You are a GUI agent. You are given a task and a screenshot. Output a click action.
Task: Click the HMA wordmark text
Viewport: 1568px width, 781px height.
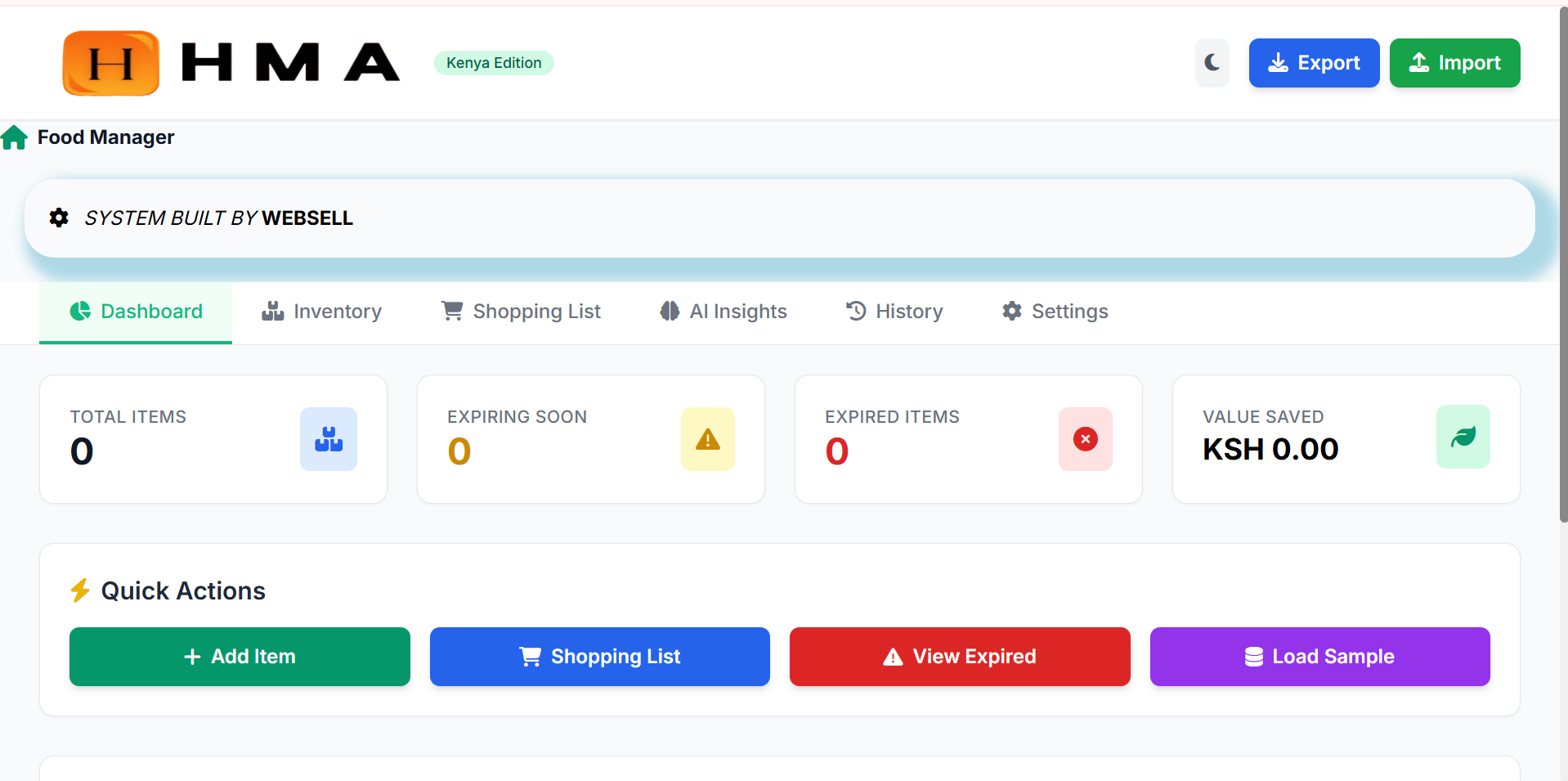pos(290,63)
